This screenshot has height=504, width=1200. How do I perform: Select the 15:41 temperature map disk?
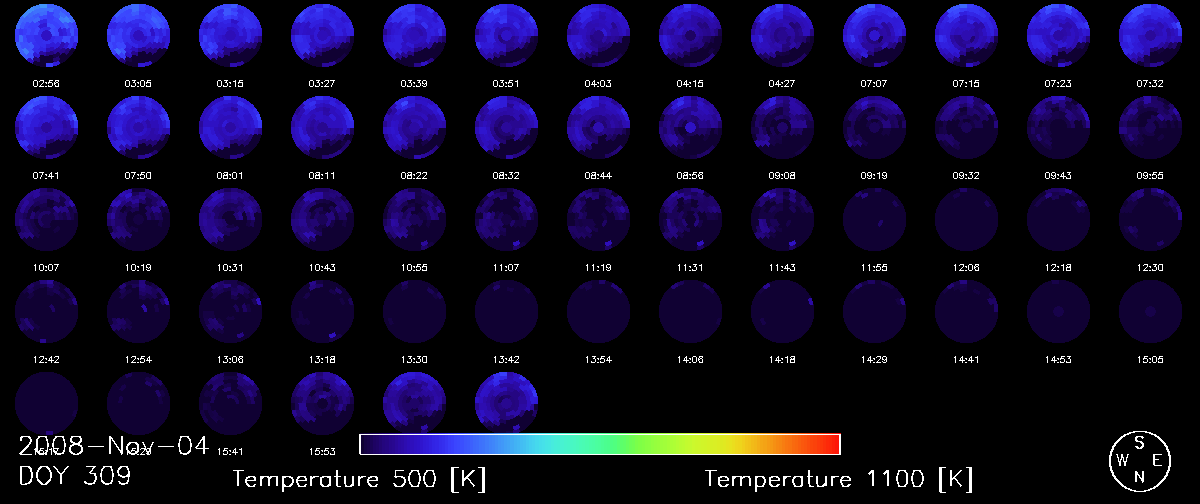(x=230, y=404)
